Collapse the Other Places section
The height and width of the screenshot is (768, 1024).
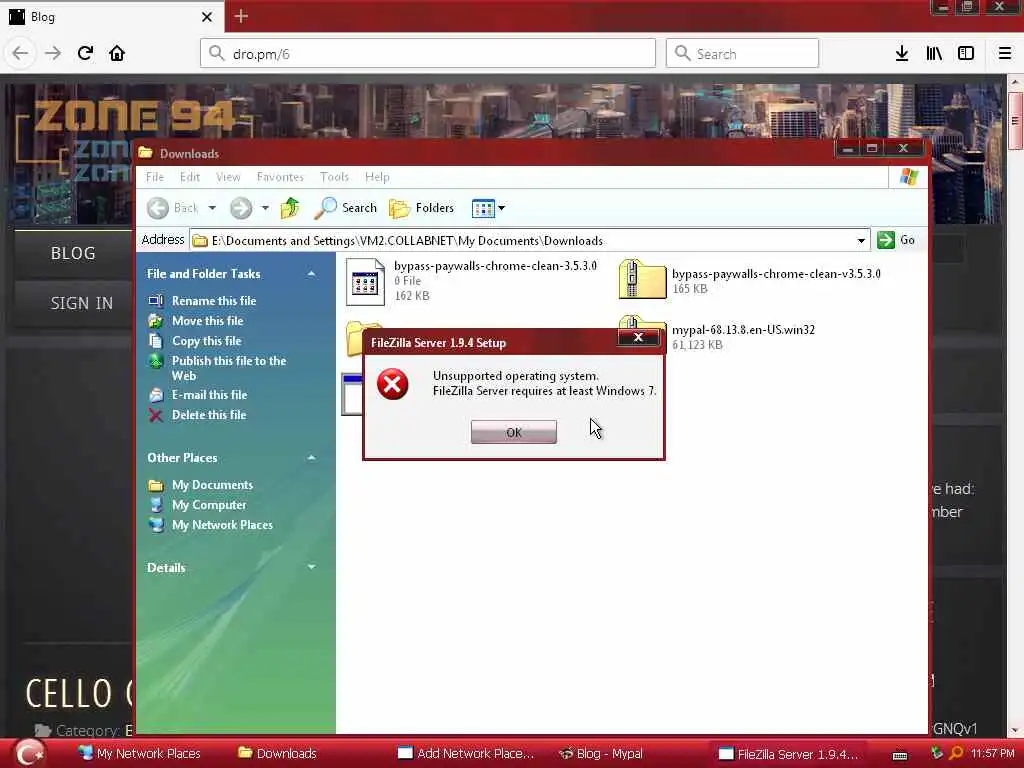[x=312, y=458]
